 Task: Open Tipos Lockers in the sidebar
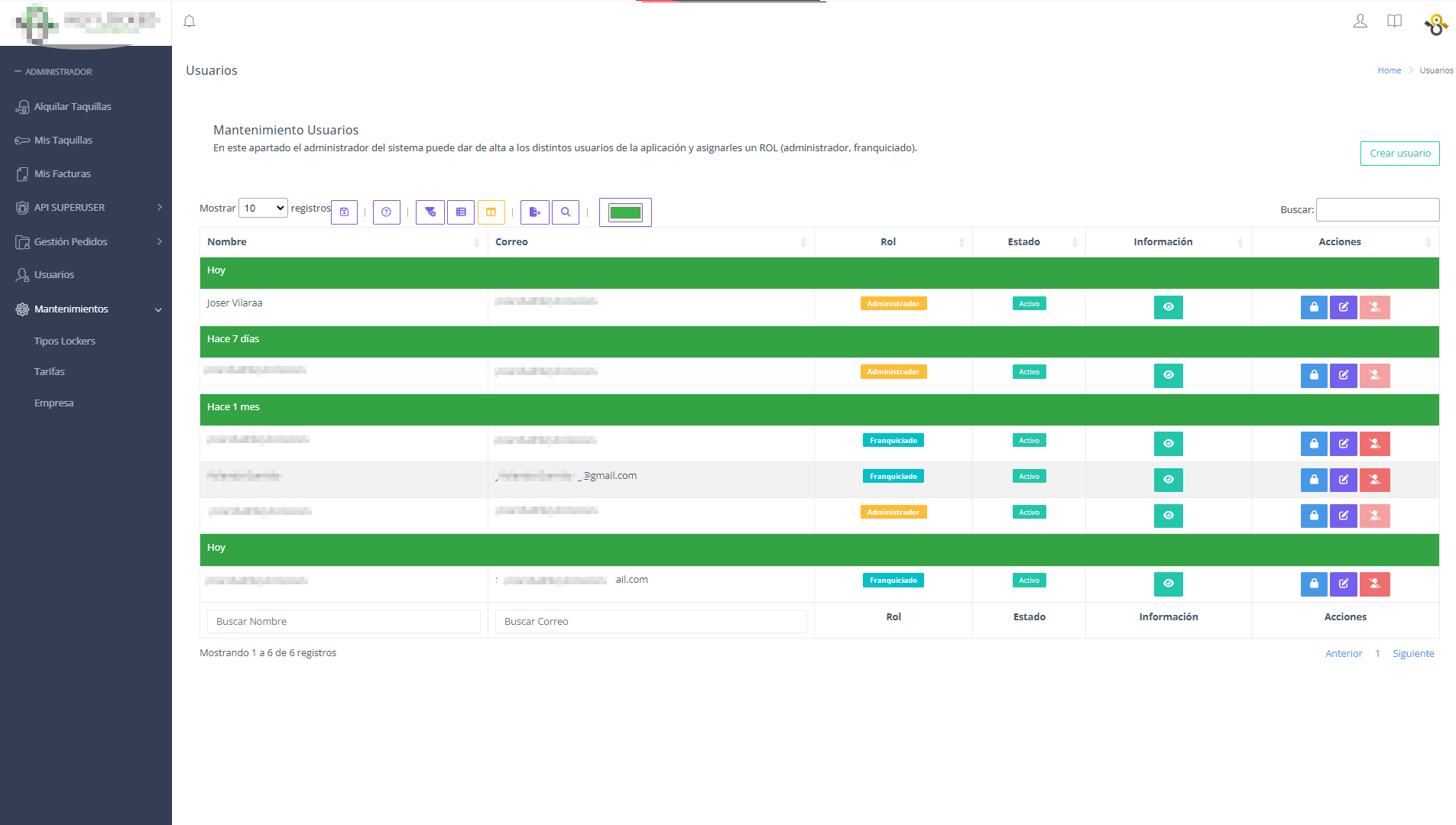(65, 341)
